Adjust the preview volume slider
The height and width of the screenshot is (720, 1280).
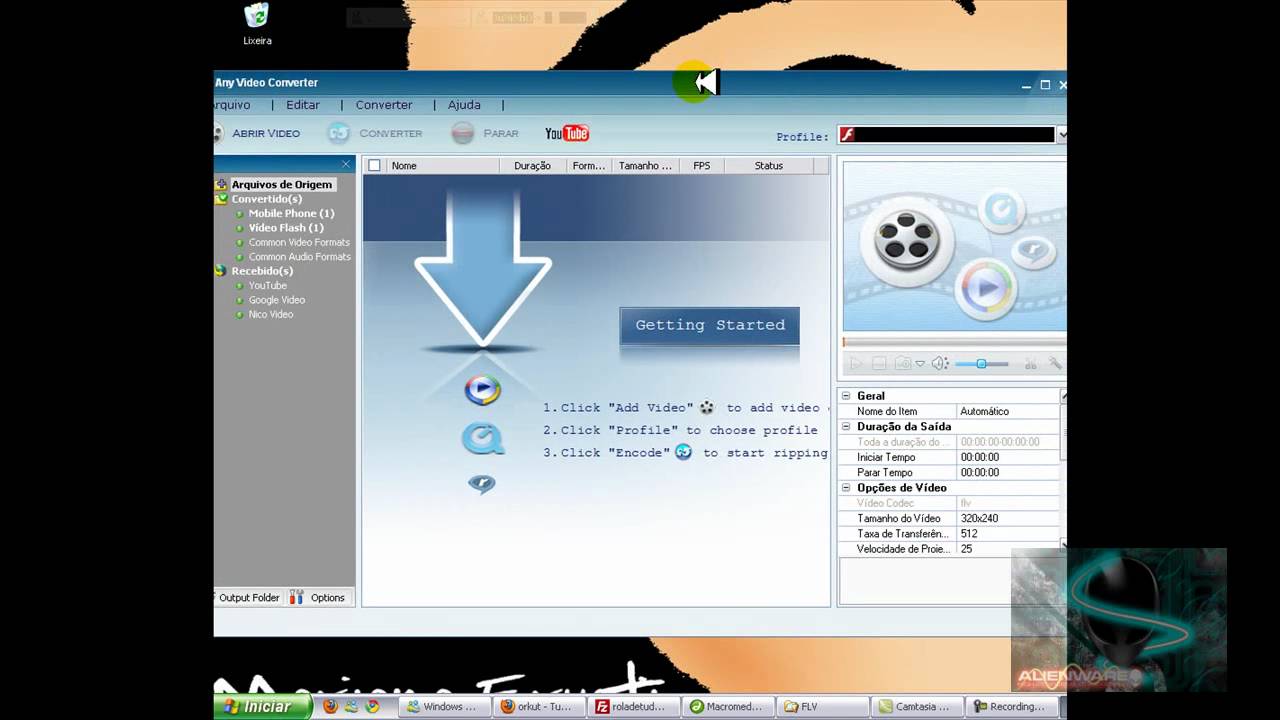click(x=982, y=364)
